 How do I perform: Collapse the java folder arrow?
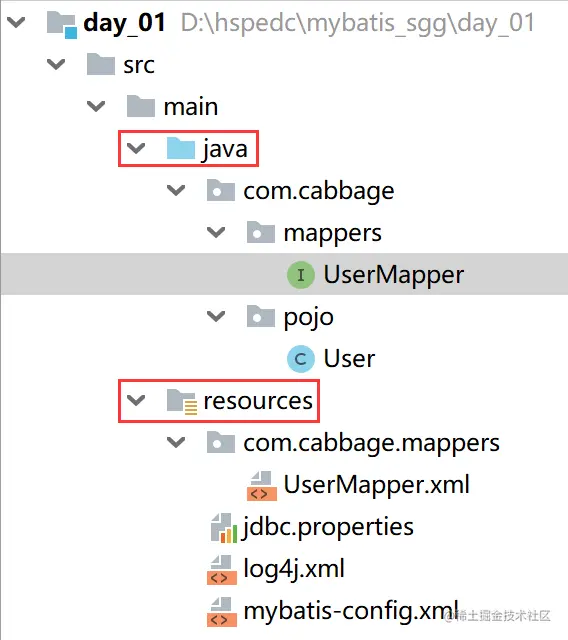coord(136,149)
